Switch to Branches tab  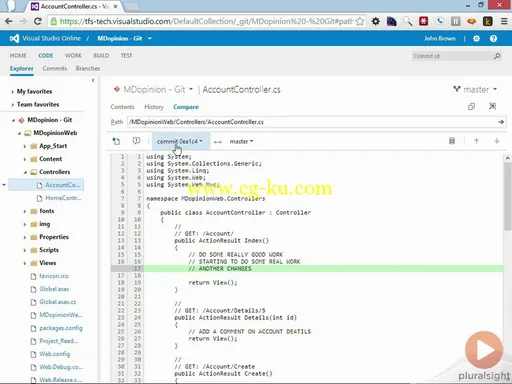[x=88, y=68]
